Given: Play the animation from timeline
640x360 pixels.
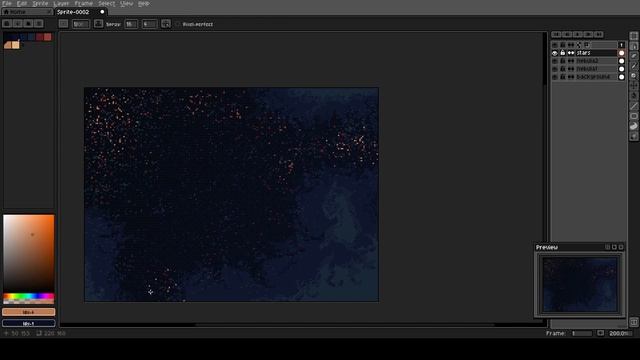Looking at the screenshot, I should tap(578, 35).
